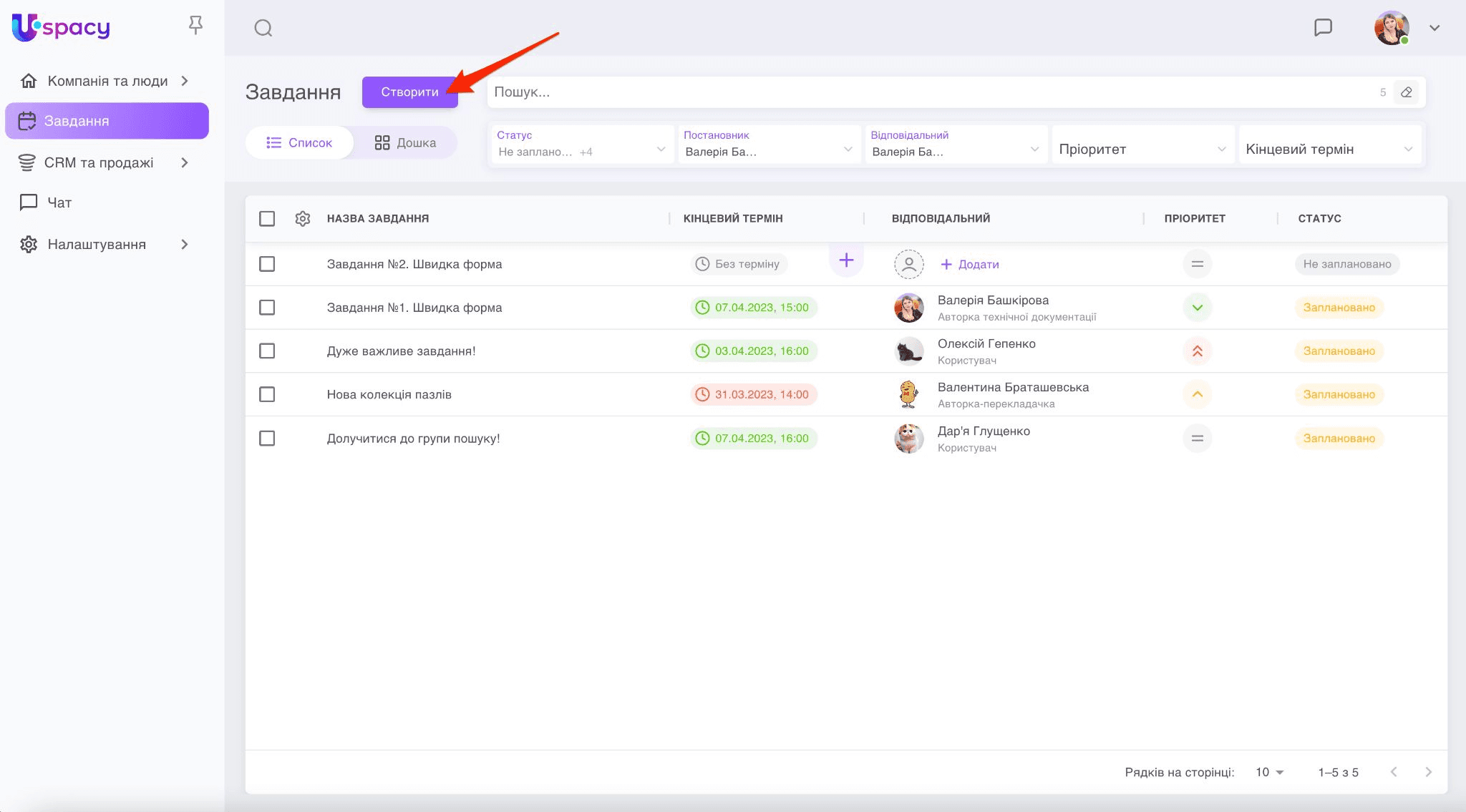
Task: Go to next page of tasks
Action: (1428, 772)
